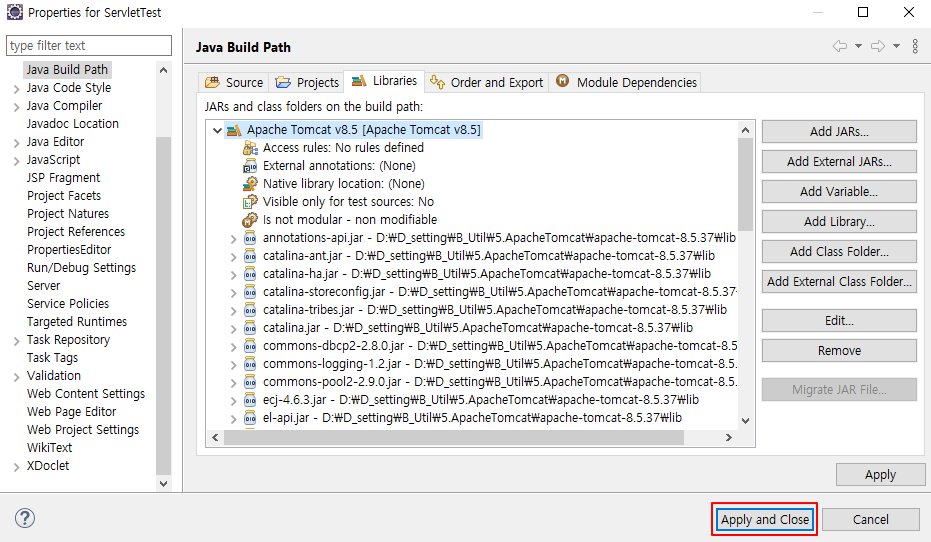931x542 pixels.
Task: Select Java Build Path in the category tree
Action: pyautogui.click(x=67, y=70)
